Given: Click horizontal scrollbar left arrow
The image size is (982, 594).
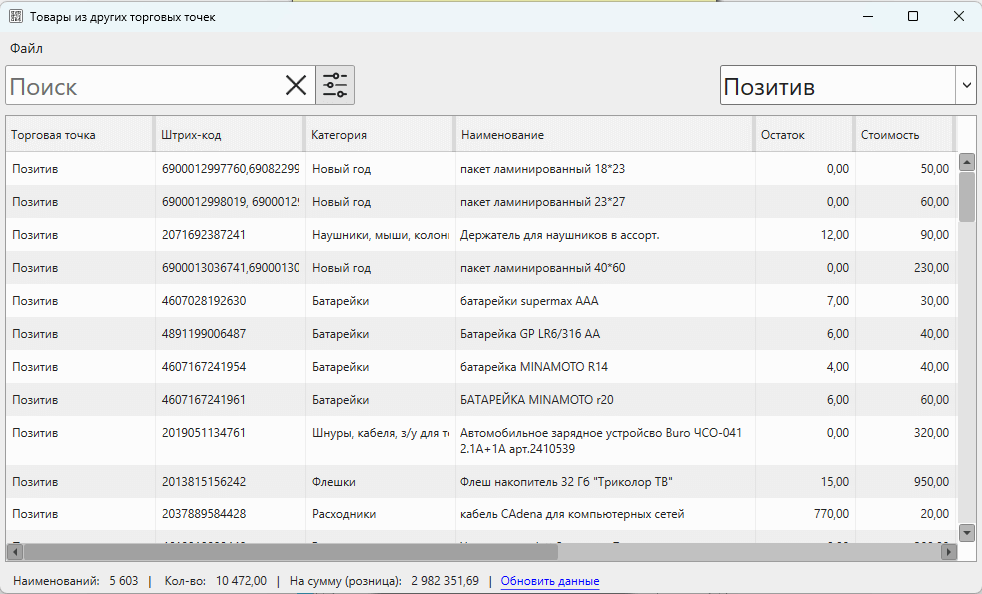Looking at the screenshot, I should [x=15, y=551].
